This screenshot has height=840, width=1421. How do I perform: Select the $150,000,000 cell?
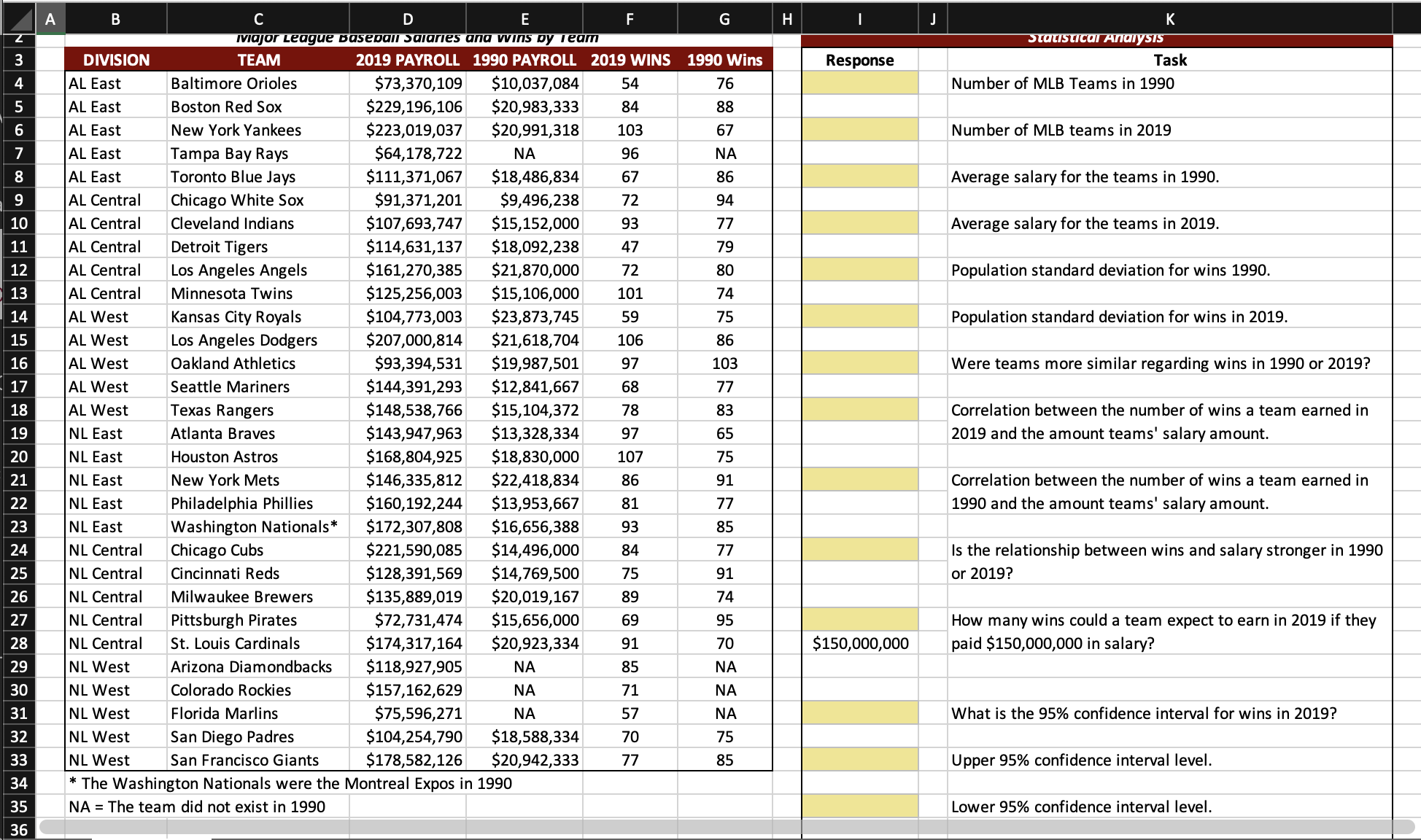click(859, 643)
